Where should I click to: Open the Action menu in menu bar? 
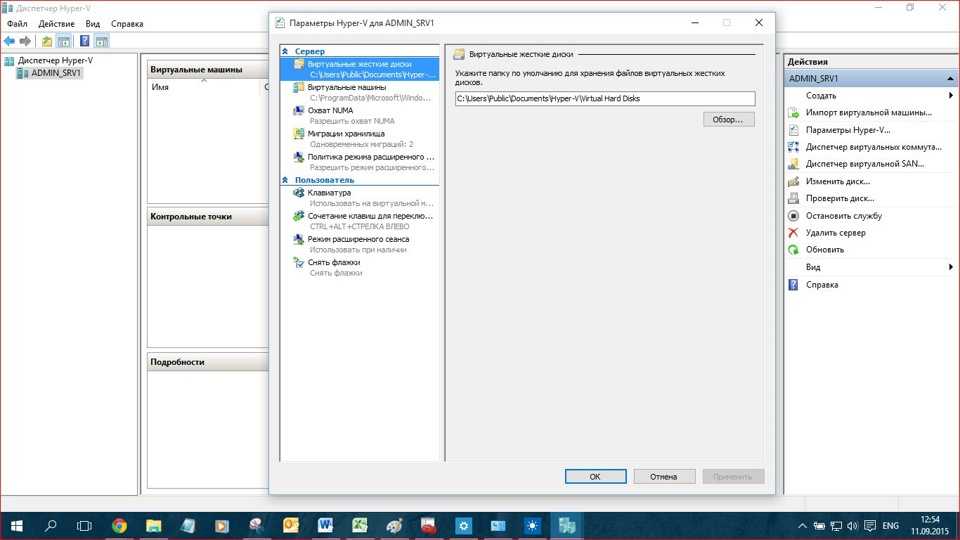pos(56,23)
